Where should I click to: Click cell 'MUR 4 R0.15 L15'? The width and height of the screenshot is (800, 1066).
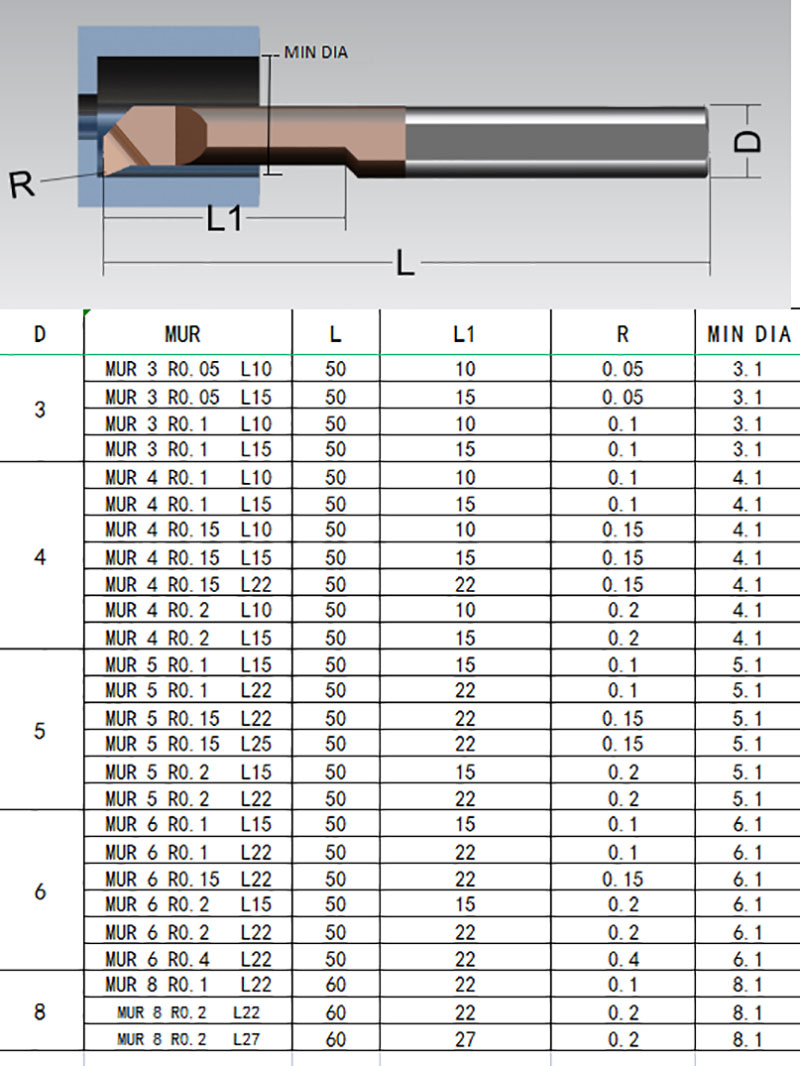point(188,557)
